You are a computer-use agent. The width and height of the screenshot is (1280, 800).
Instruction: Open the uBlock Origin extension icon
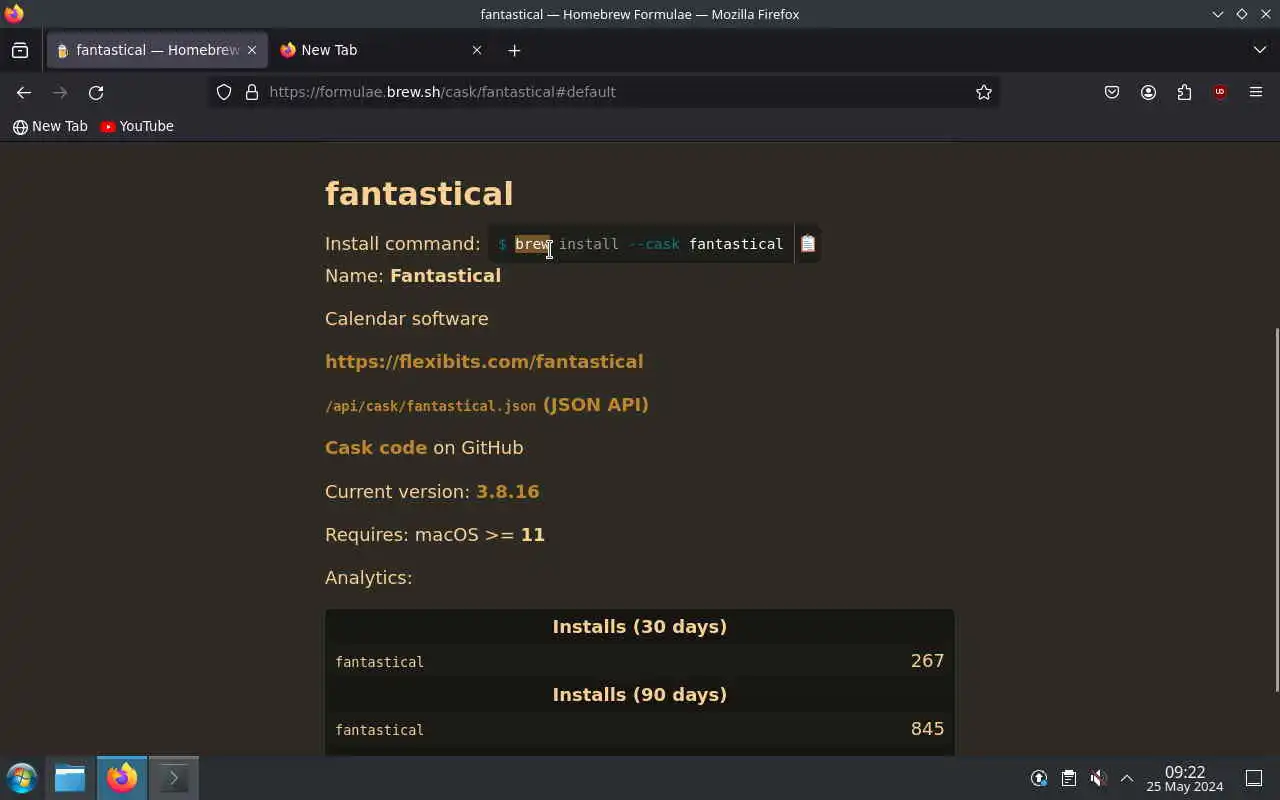click(1220, 92)
